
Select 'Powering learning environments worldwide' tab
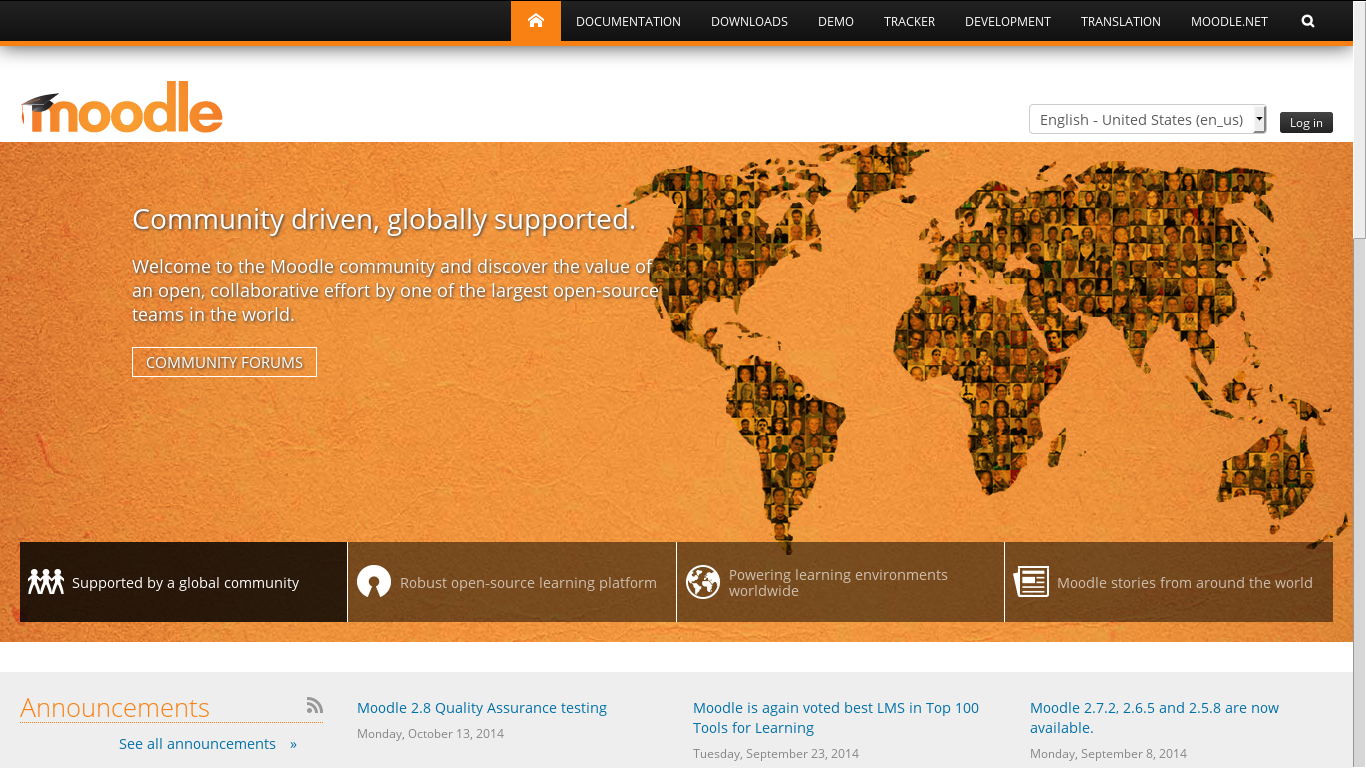[x=840, y=582]
